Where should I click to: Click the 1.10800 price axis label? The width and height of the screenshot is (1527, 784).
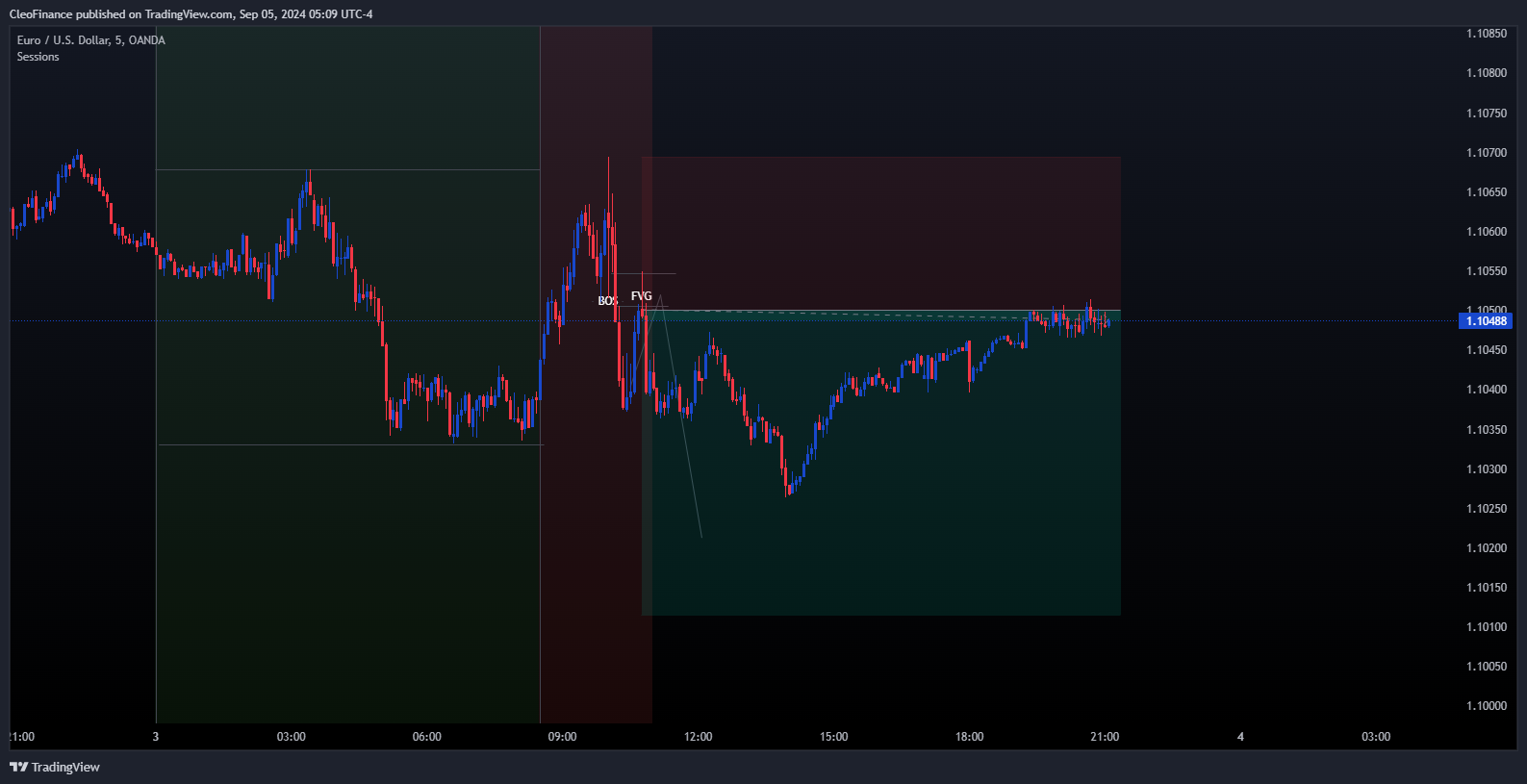(x=1486, y=73)
